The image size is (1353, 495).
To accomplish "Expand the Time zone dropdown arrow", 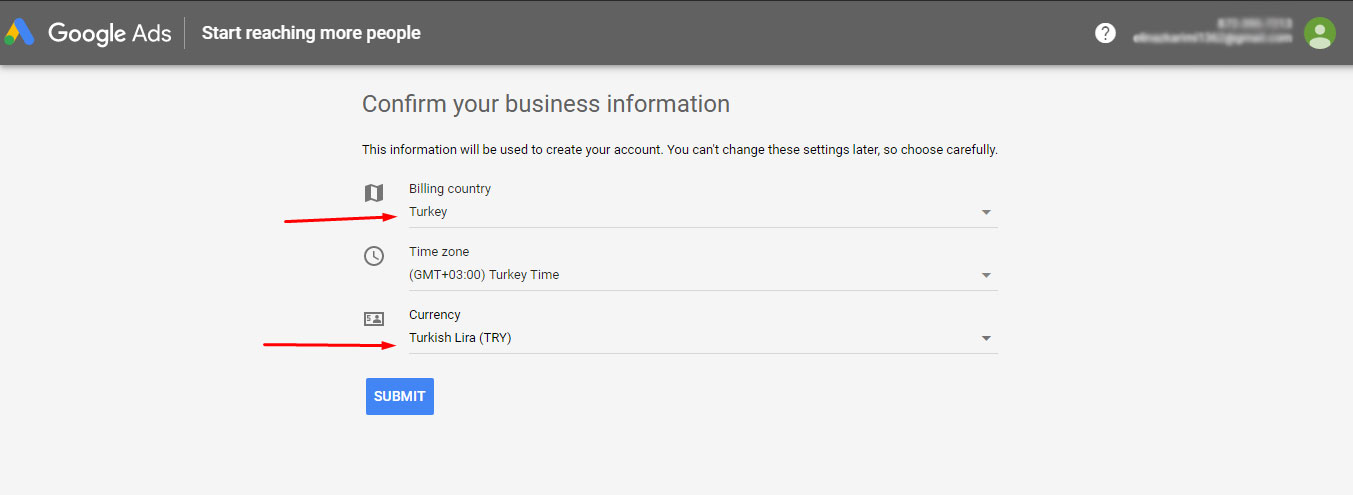I will click(986, 275).
